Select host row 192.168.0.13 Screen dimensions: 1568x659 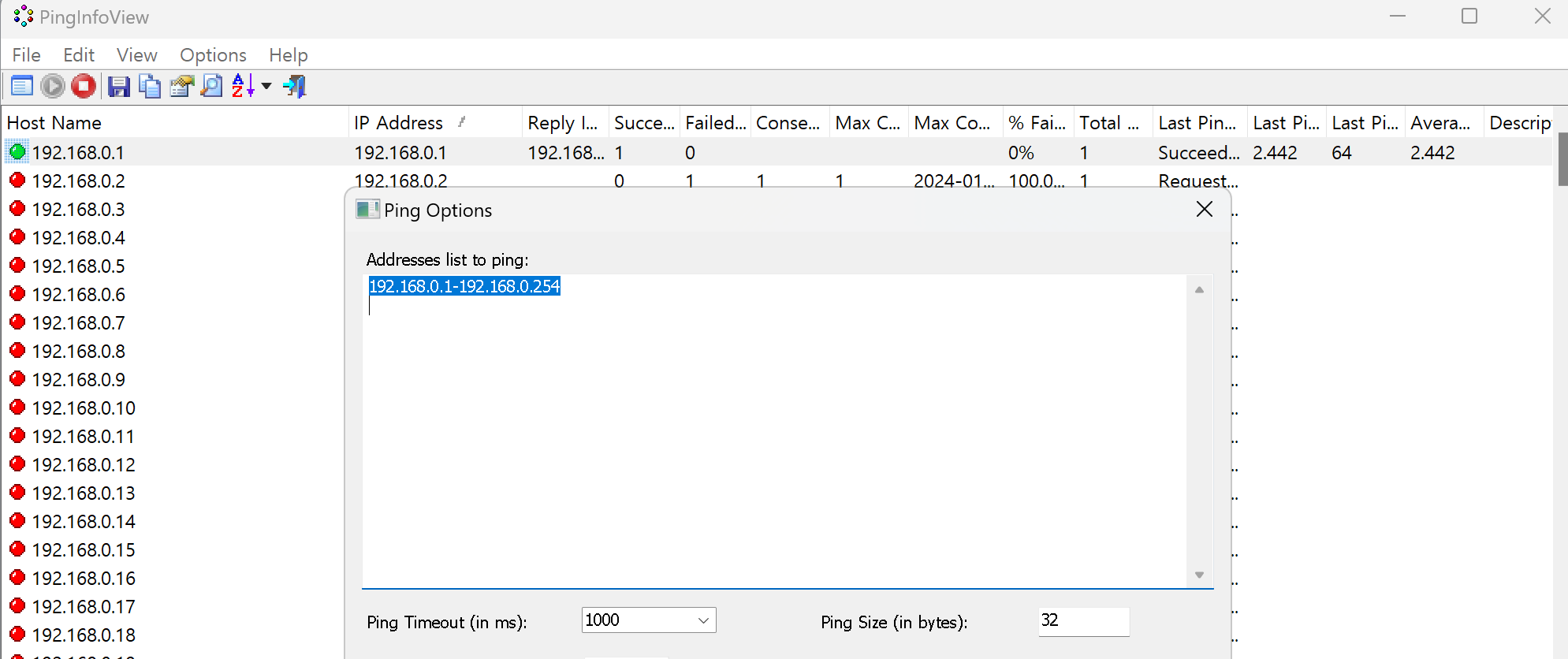(x=84, y=493)
